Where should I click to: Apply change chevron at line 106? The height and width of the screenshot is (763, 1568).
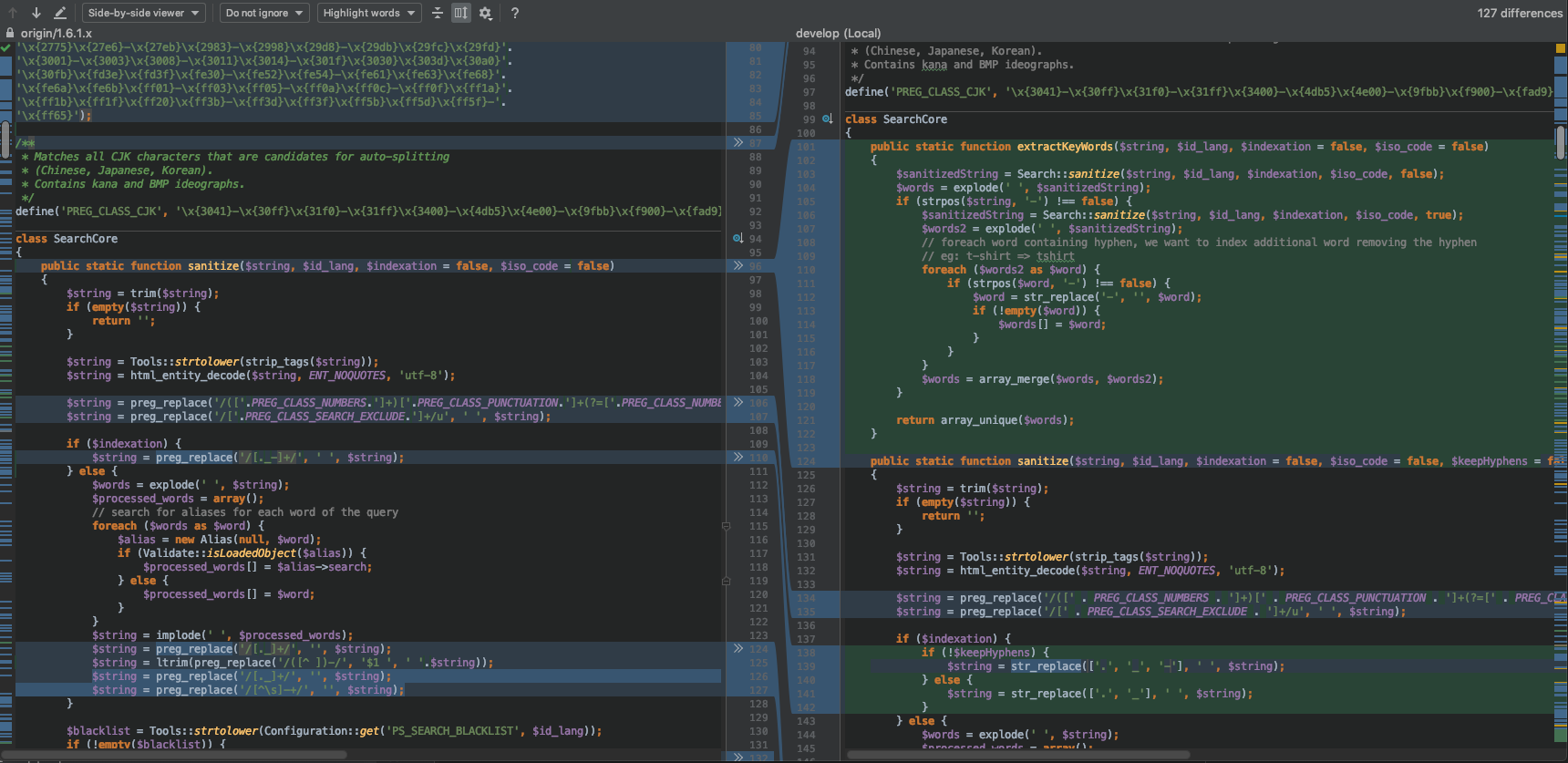[738, 403]
